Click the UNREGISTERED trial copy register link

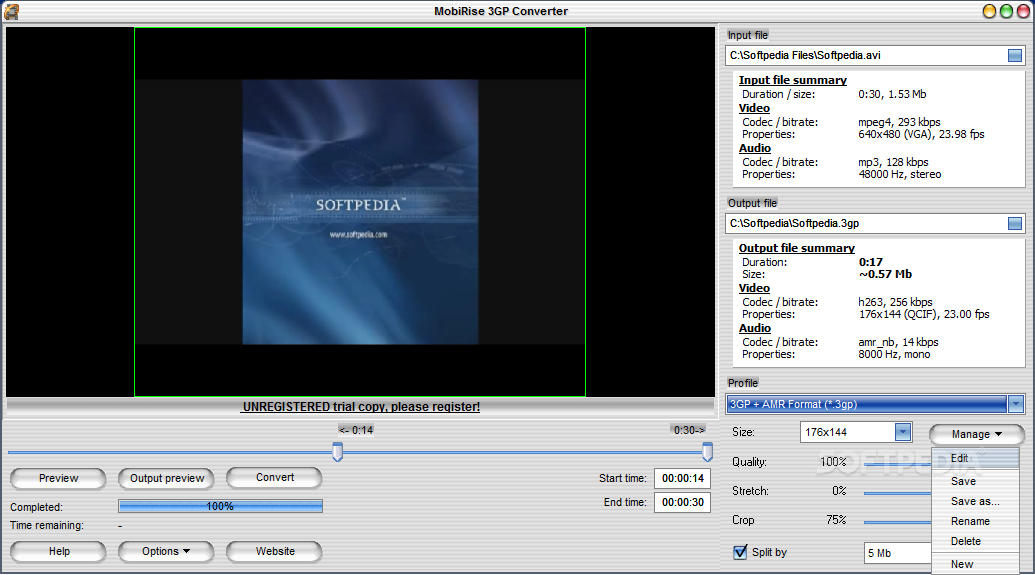(x=361, y=407)
